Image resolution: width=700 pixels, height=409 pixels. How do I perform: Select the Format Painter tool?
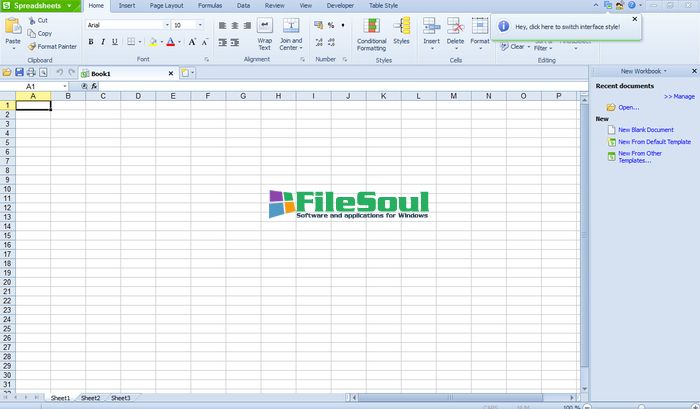point(55,46)
